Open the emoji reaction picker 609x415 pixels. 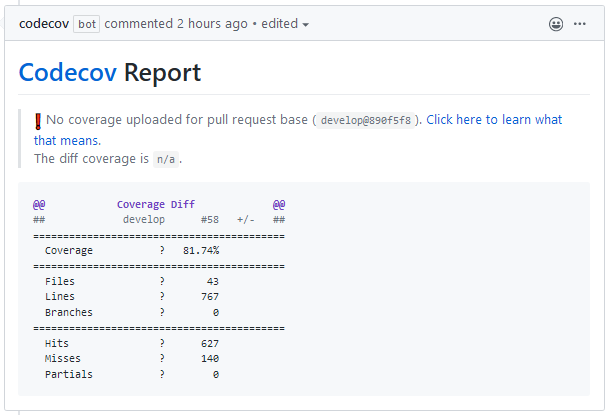click(x=556, y=24)
